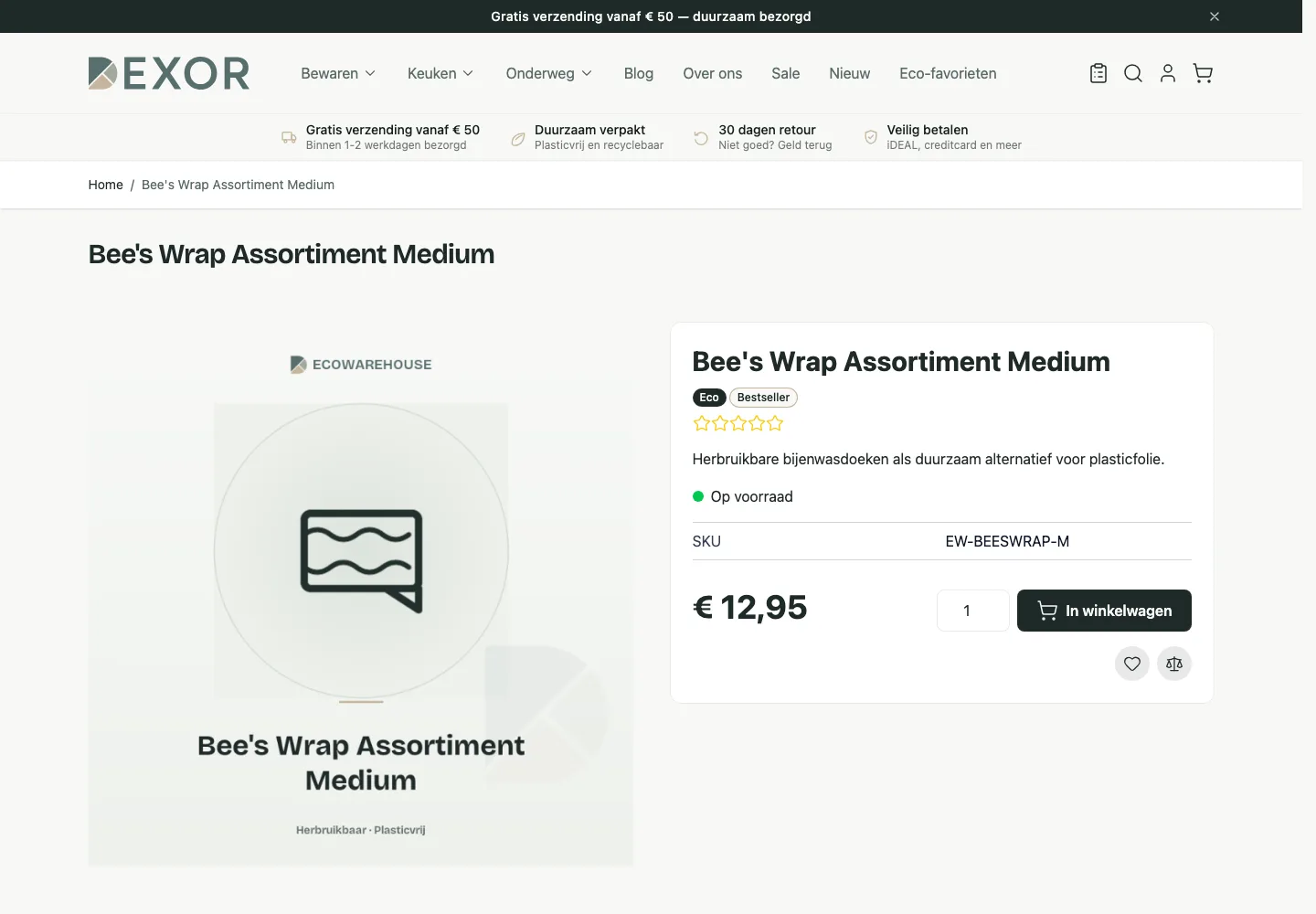
Task: Open the Over ons page
Action: click(x=713, y=73)
